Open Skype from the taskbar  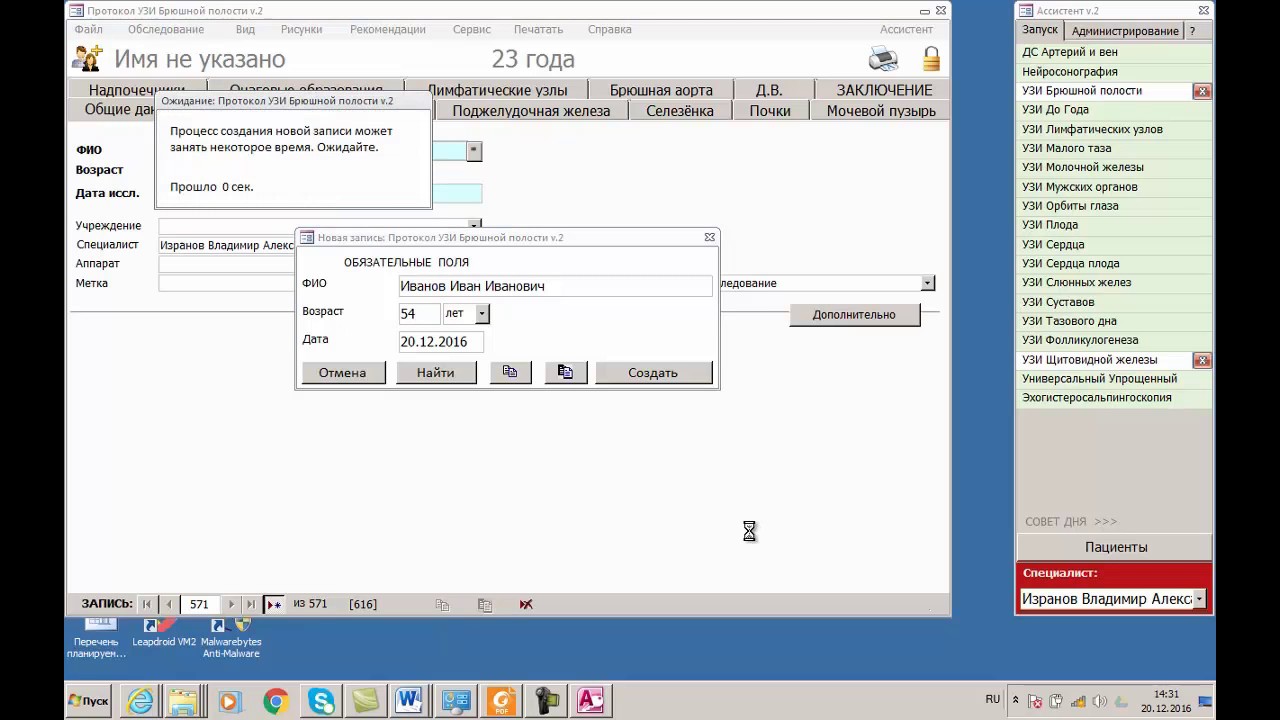tap(321, 701)
